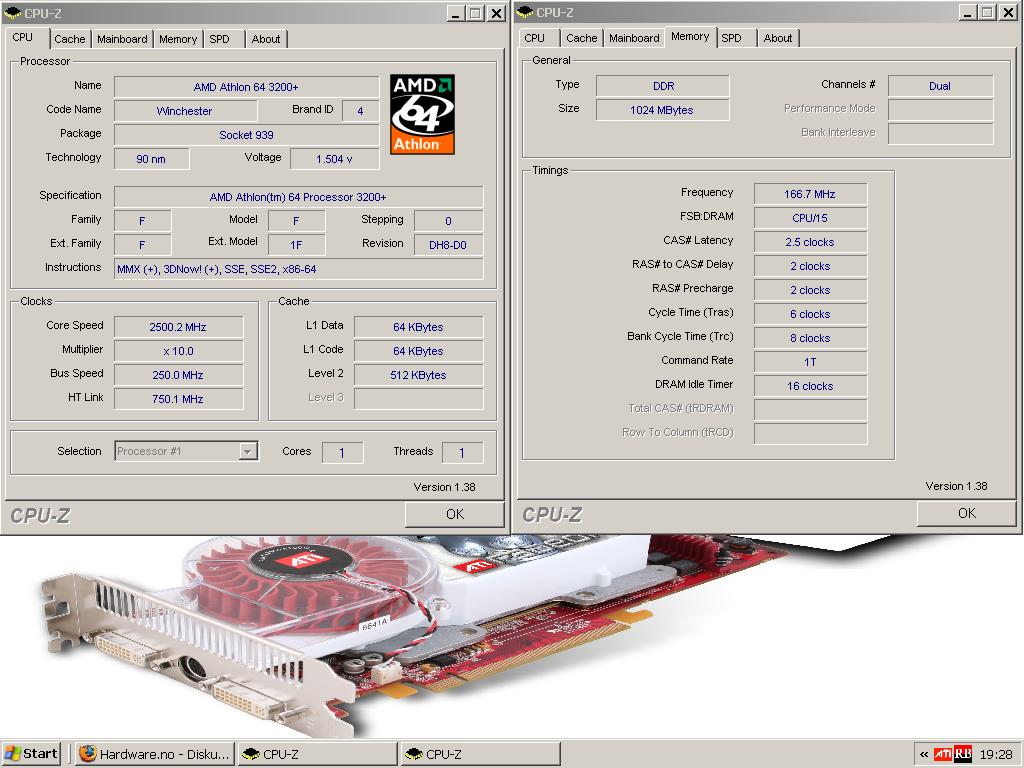Click the 512 KBytes Level 2 cache value
The image size is (1024, 768).
pos(419,375)
